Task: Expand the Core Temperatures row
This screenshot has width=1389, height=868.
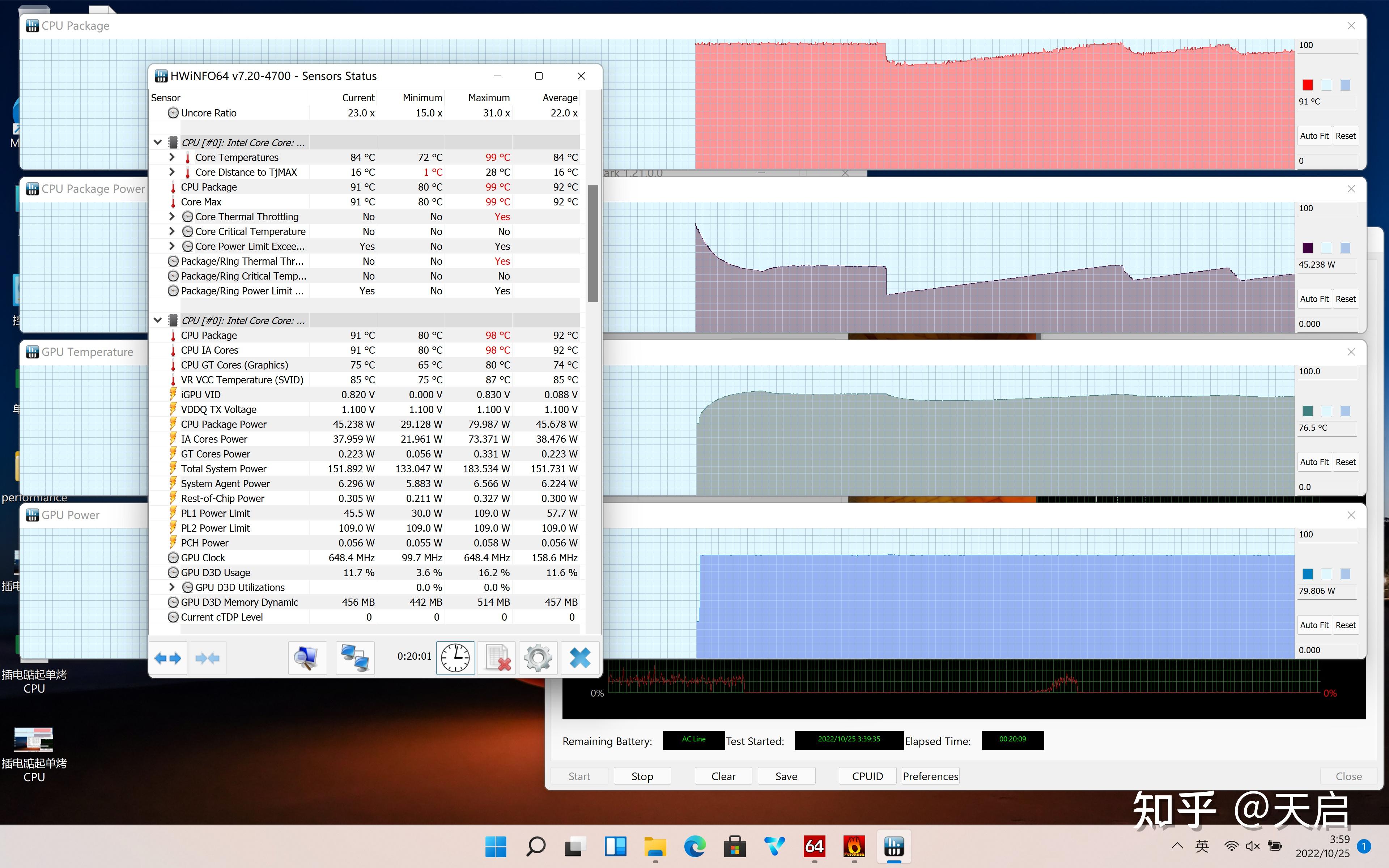Action: 171,157
